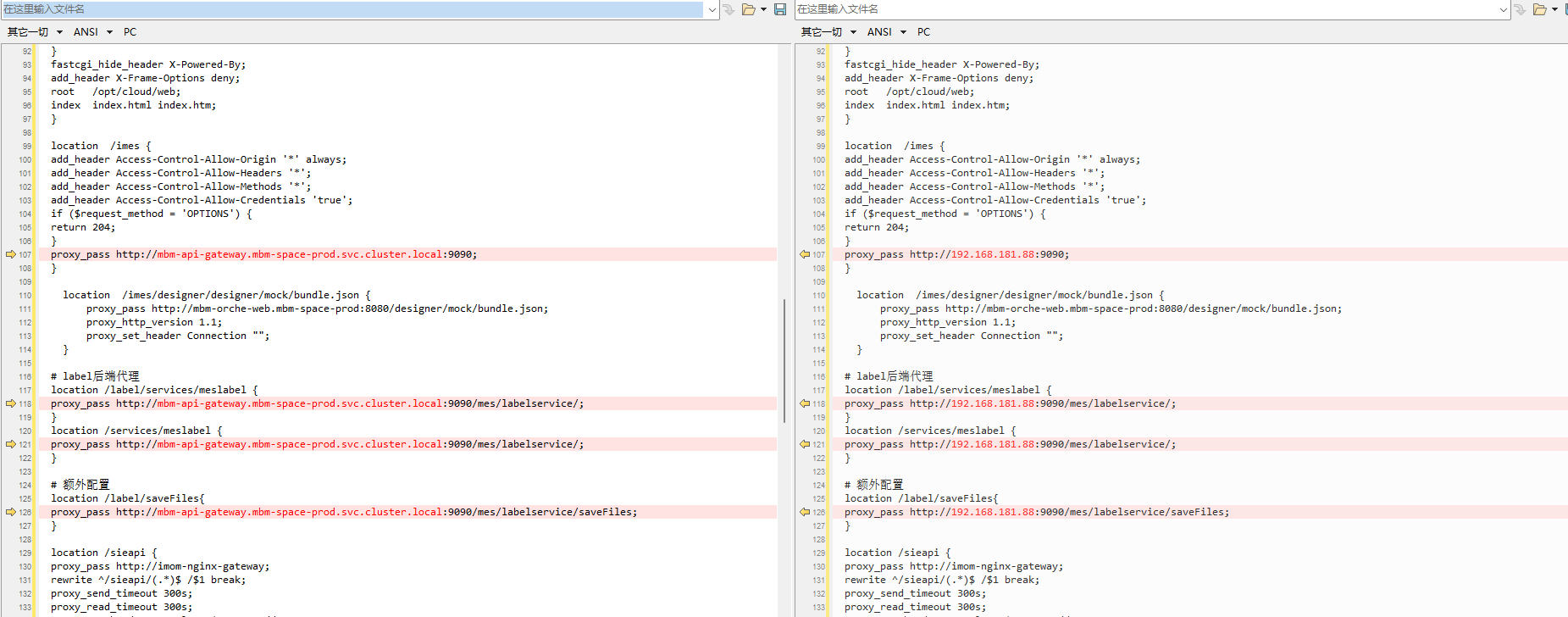Click right pane 'location /sieapi {' line

point(897,553)
